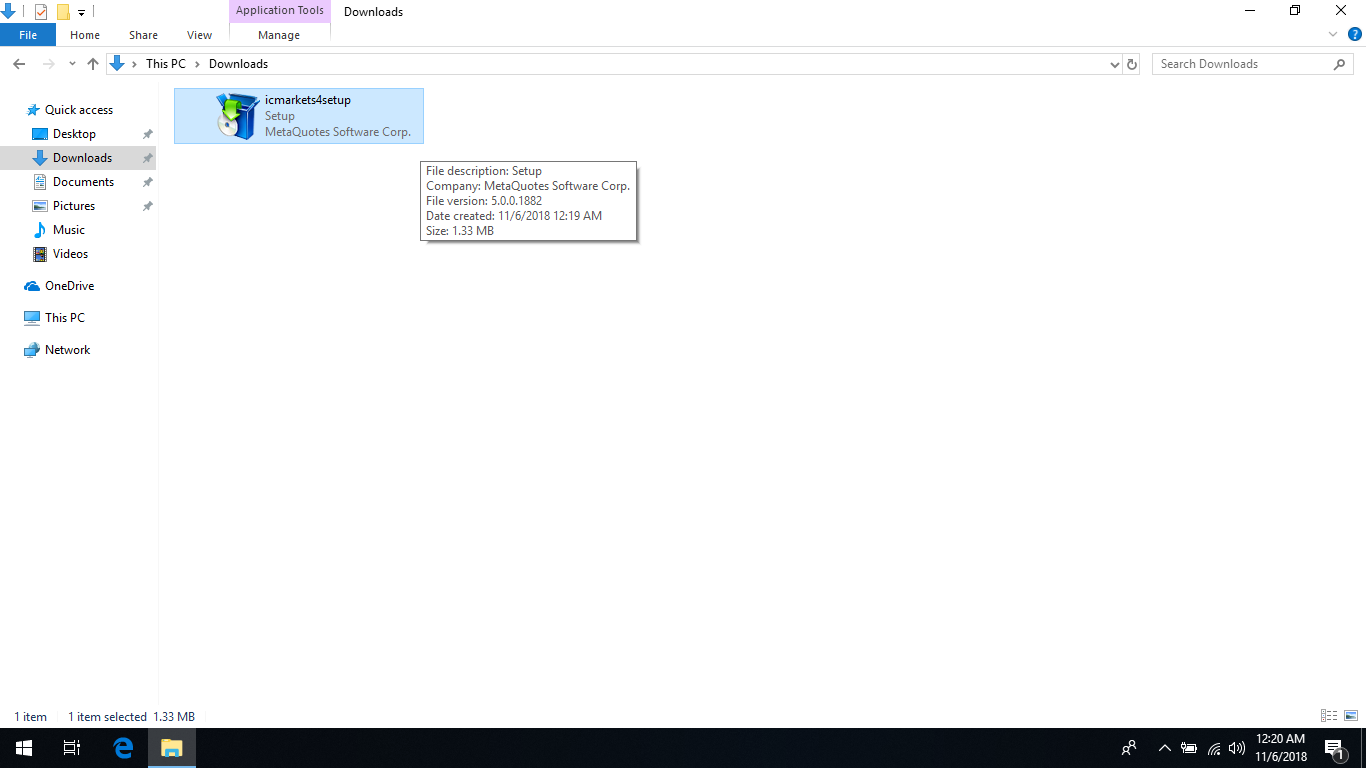Switch to Large icons view layout button
1366x768 pixels.
click(x=1351, y=716)
